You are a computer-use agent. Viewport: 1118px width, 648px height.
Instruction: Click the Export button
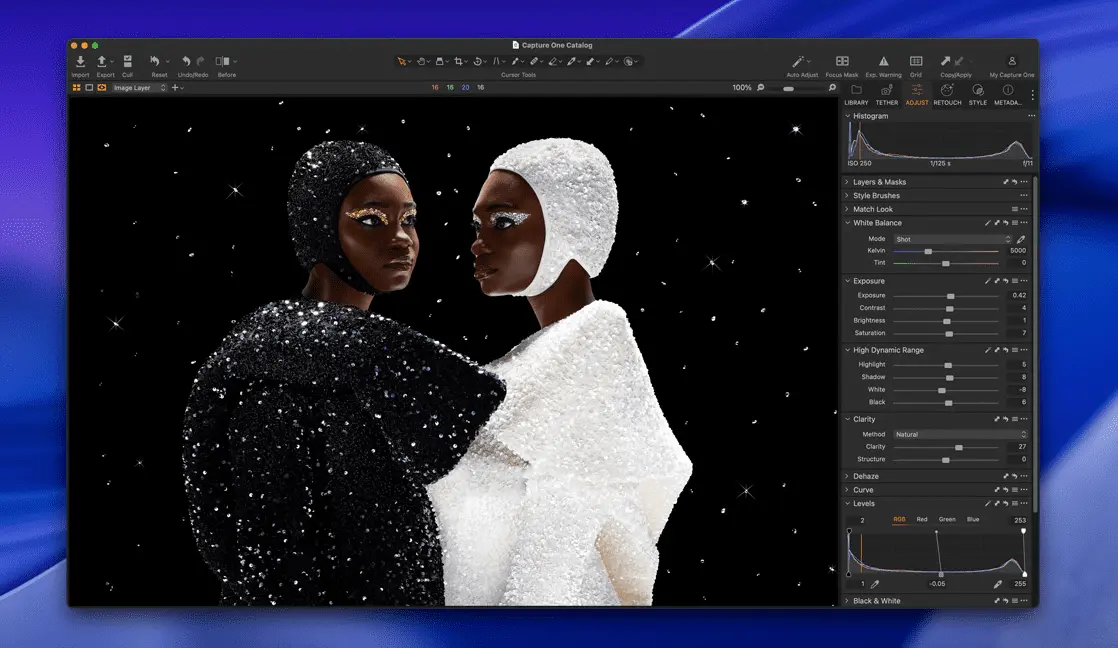pyautogui.click(x=103, y=62)
